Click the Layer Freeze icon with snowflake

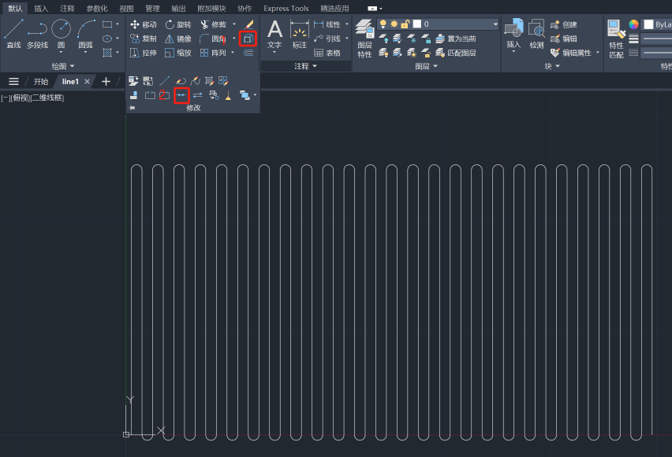(x=411, y=39)
